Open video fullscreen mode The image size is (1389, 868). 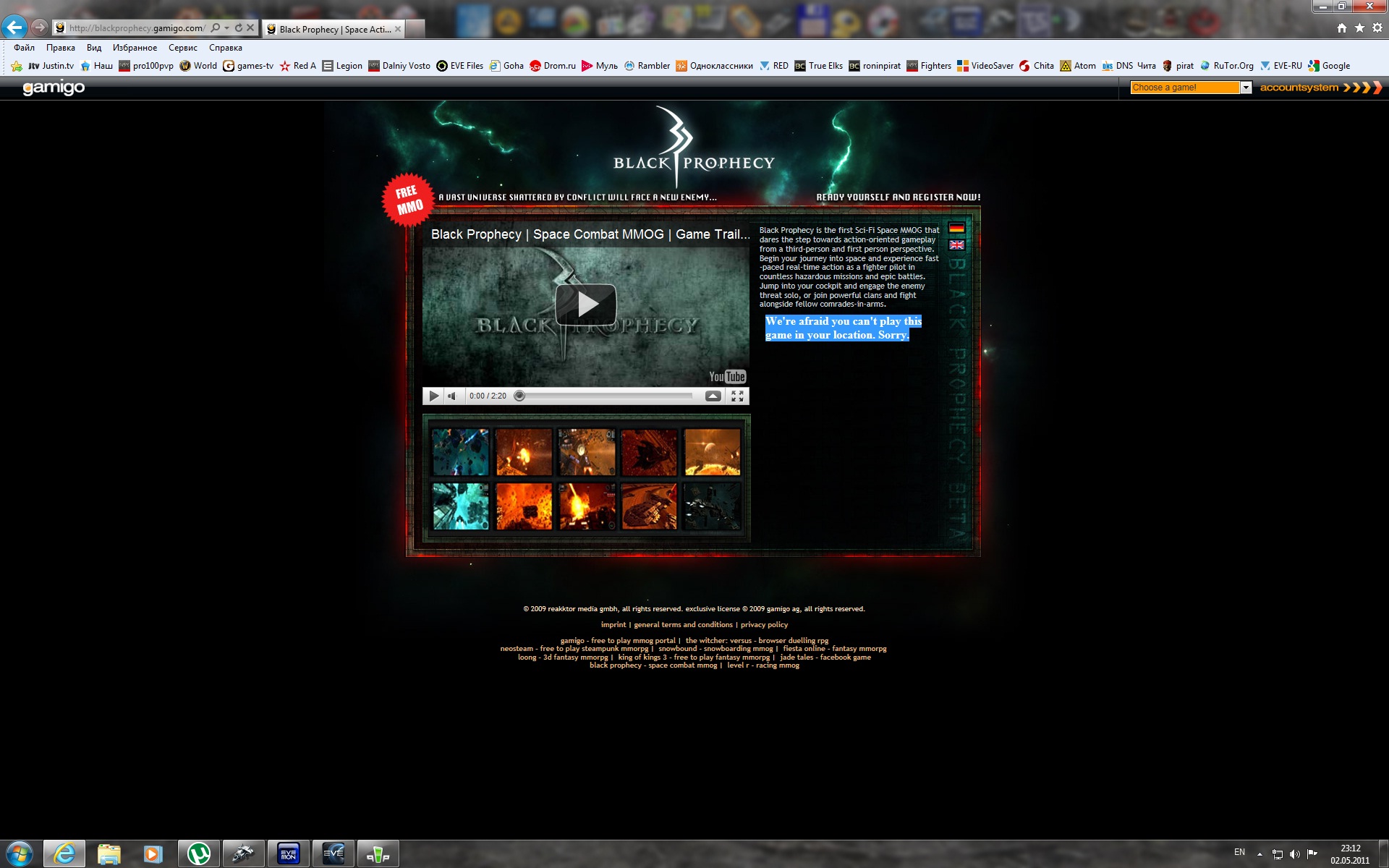737,396
